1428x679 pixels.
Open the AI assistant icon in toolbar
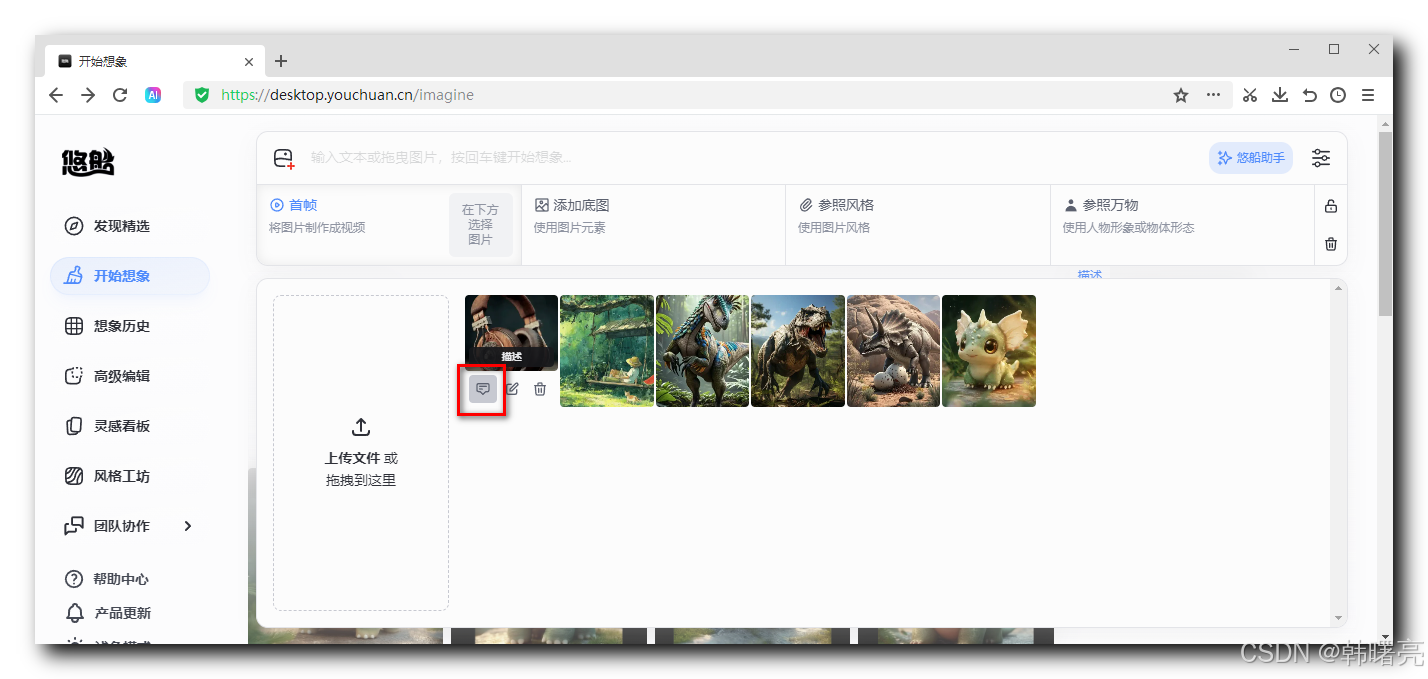[153, 95]
